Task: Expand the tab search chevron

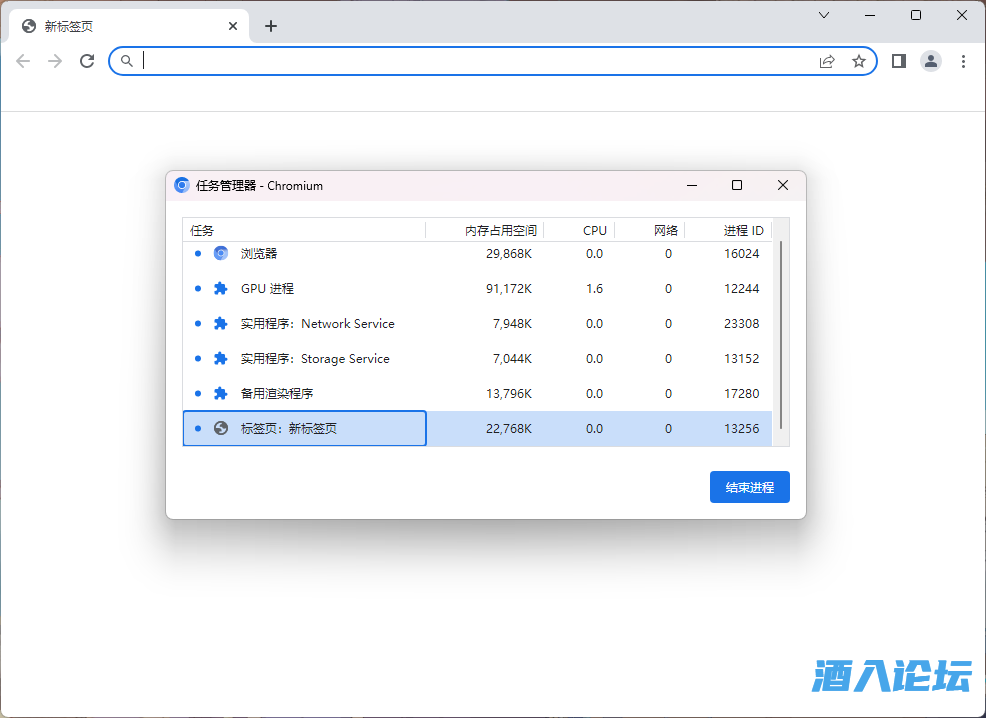Action: pos(824,15)
